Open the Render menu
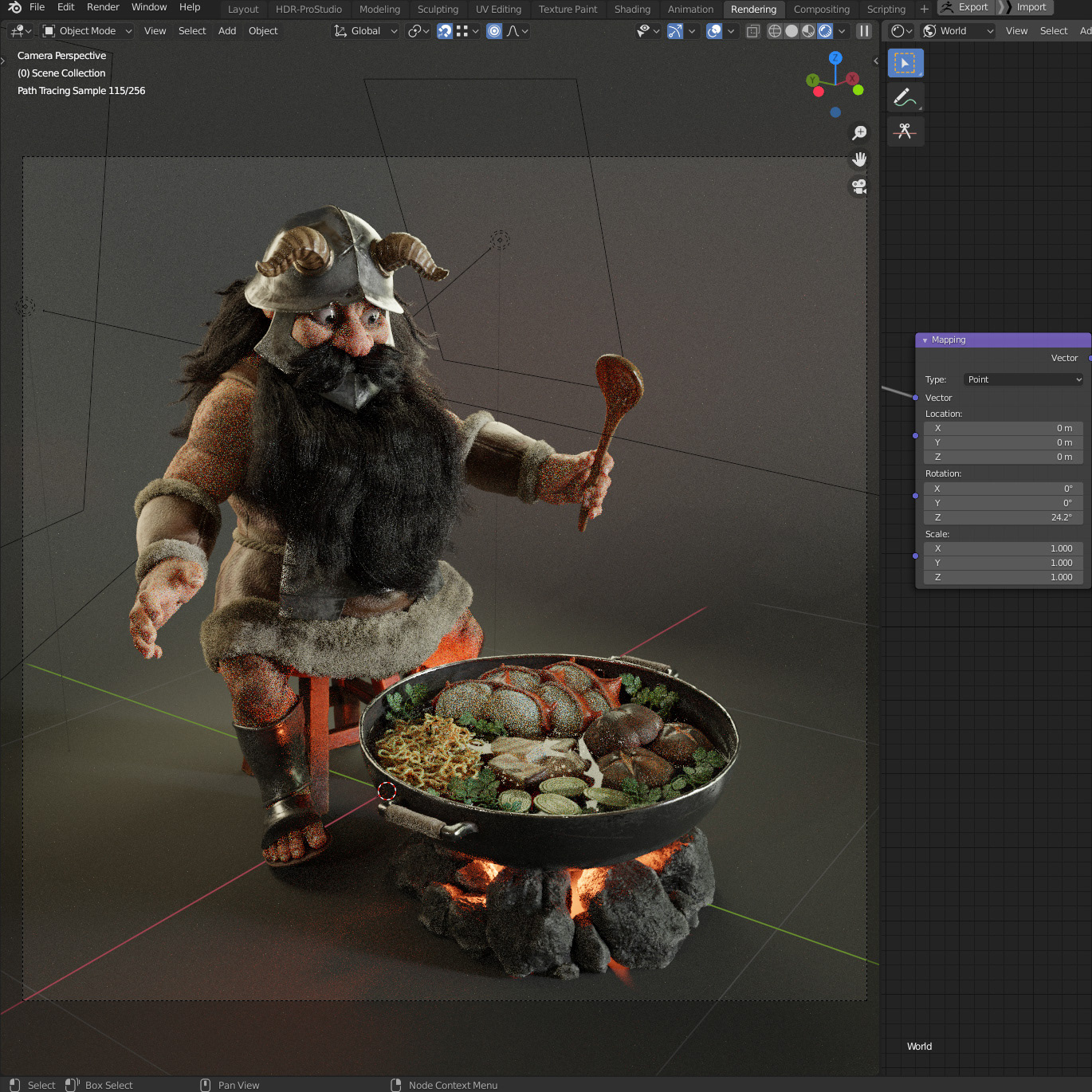Screen dimensions: 1092x1092 pyautogui.click(x=103, y=7)
